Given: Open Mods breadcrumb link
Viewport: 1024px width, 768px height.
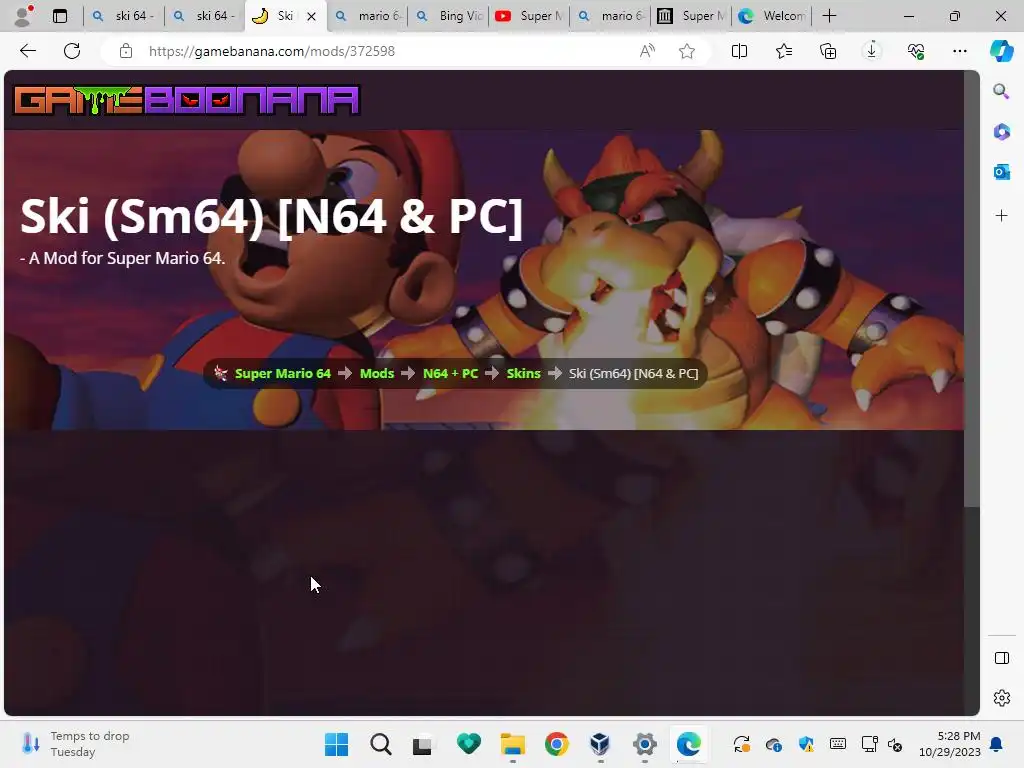Looking at the screenshot, I should pyautogui.click(x=377, y=374).
